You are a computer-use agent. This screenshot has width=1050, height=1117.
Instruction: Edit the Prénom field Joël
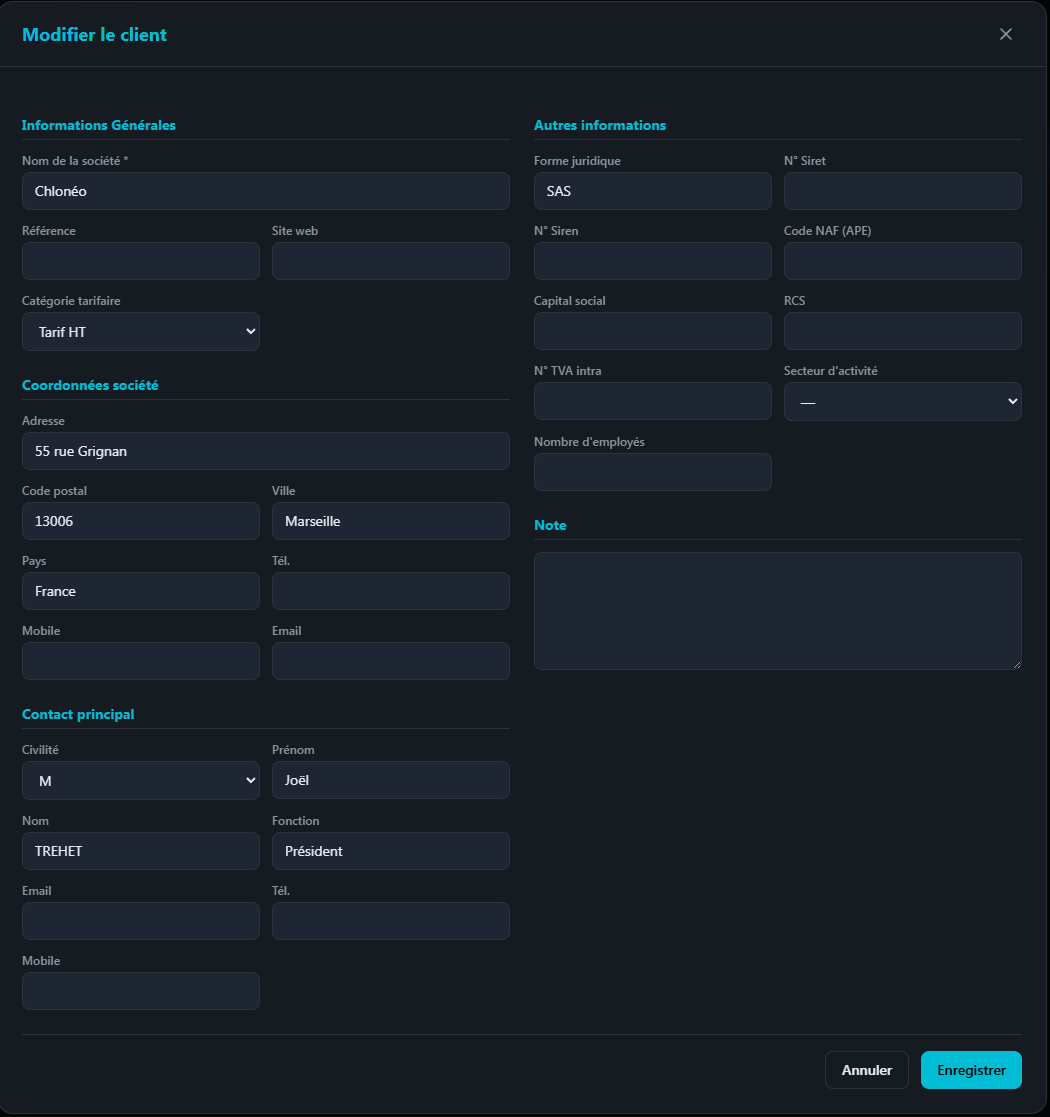pyautogui.click(x=390, y=780)
